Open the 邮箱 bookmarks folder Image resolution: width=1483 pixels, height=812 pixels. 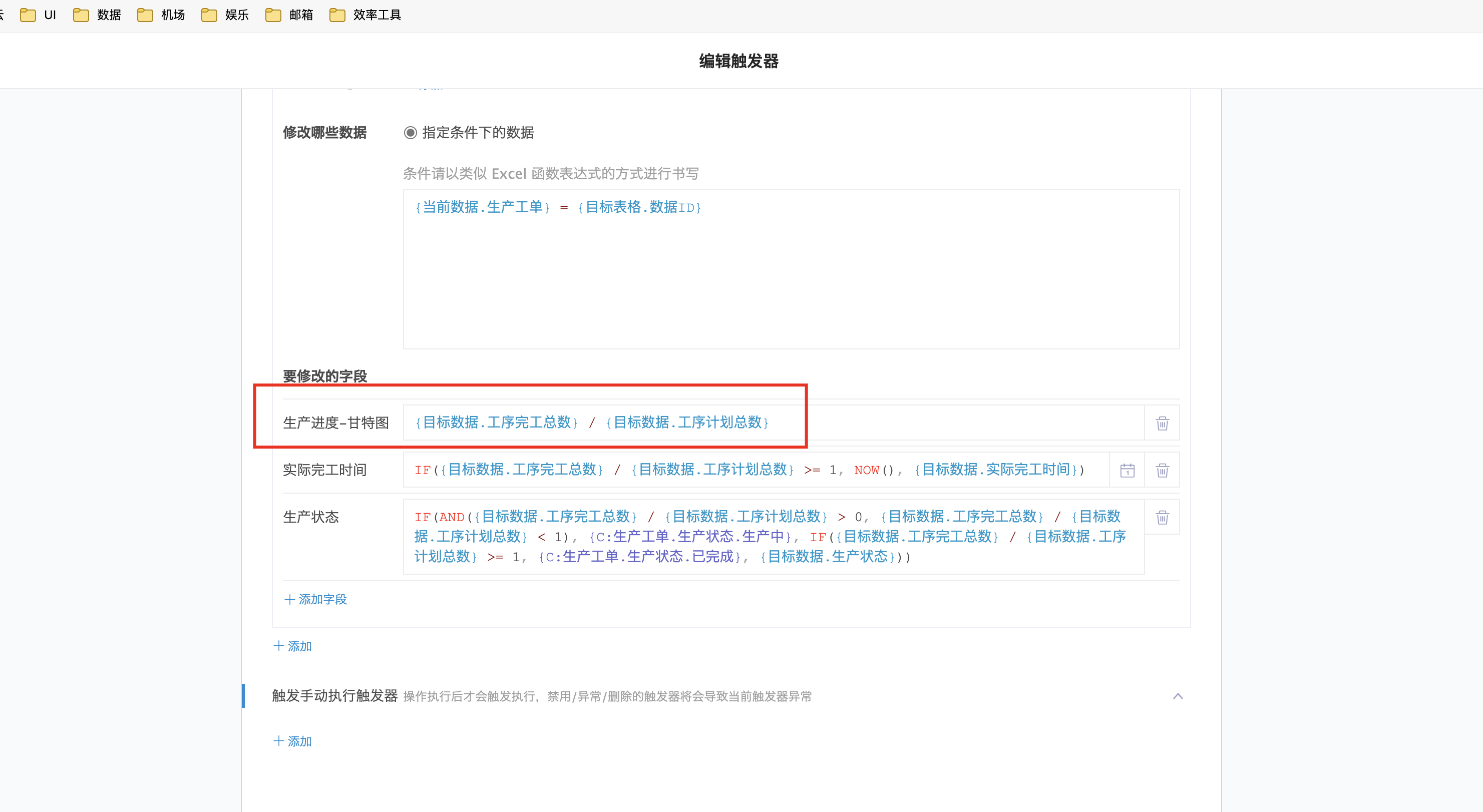(289, 15)
